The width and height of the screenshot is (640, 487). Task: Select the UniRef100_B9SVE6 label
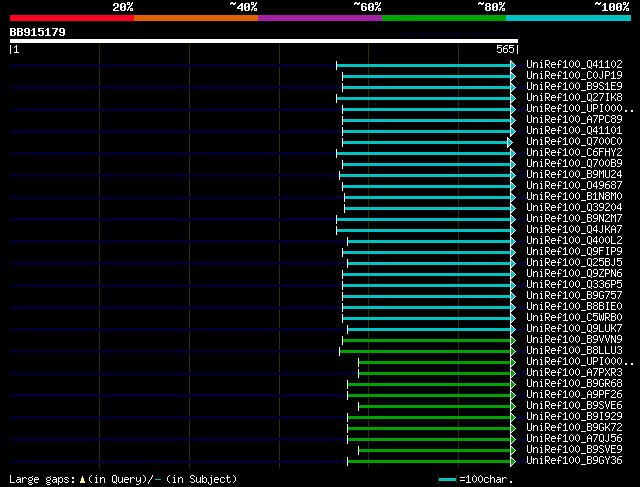[574, 406]
